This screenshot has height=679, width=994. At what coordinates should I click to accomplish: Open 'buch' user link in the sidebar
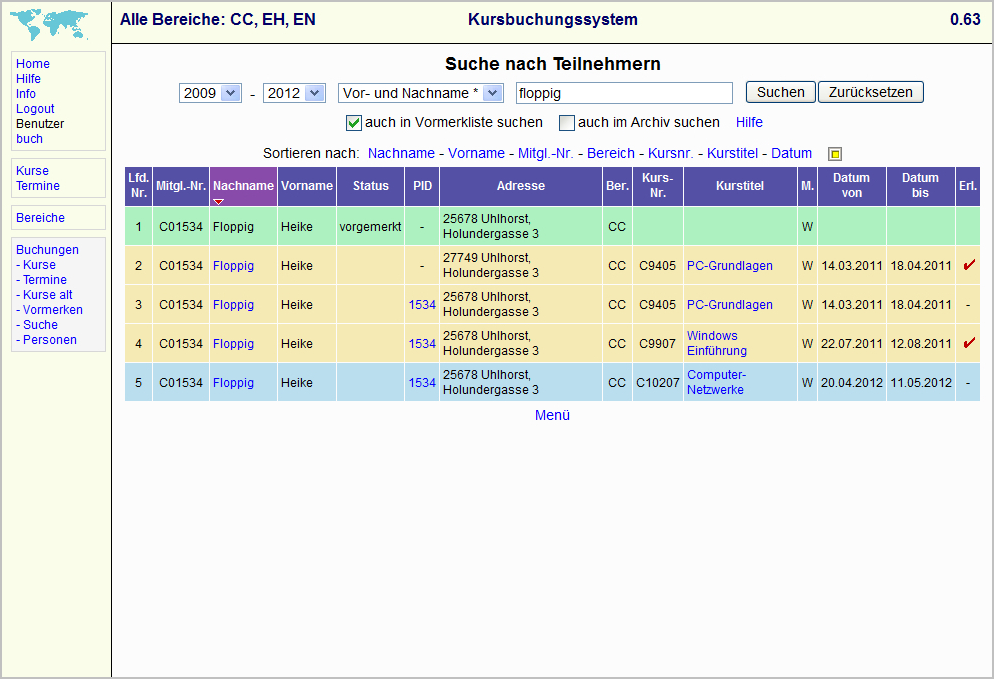coord(30,139)
